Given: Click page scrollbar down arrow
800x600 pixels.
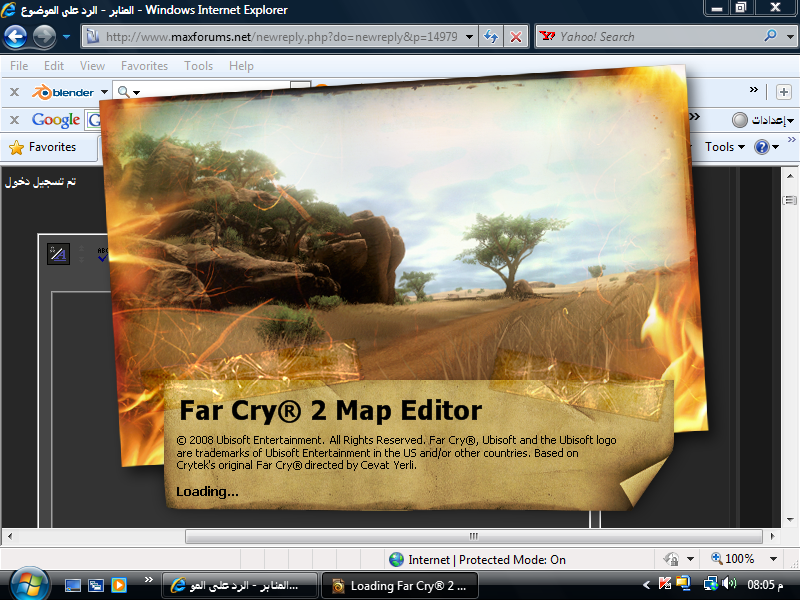Looking at the screenshot, I should point(790,520).
